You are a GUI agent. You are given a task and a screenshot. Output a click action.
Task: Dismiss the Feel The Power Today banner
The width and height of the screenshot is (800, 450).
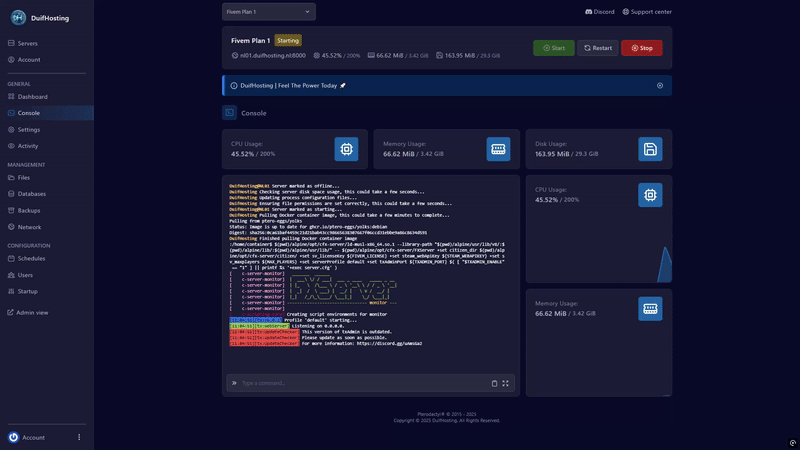tap(660, 86)
